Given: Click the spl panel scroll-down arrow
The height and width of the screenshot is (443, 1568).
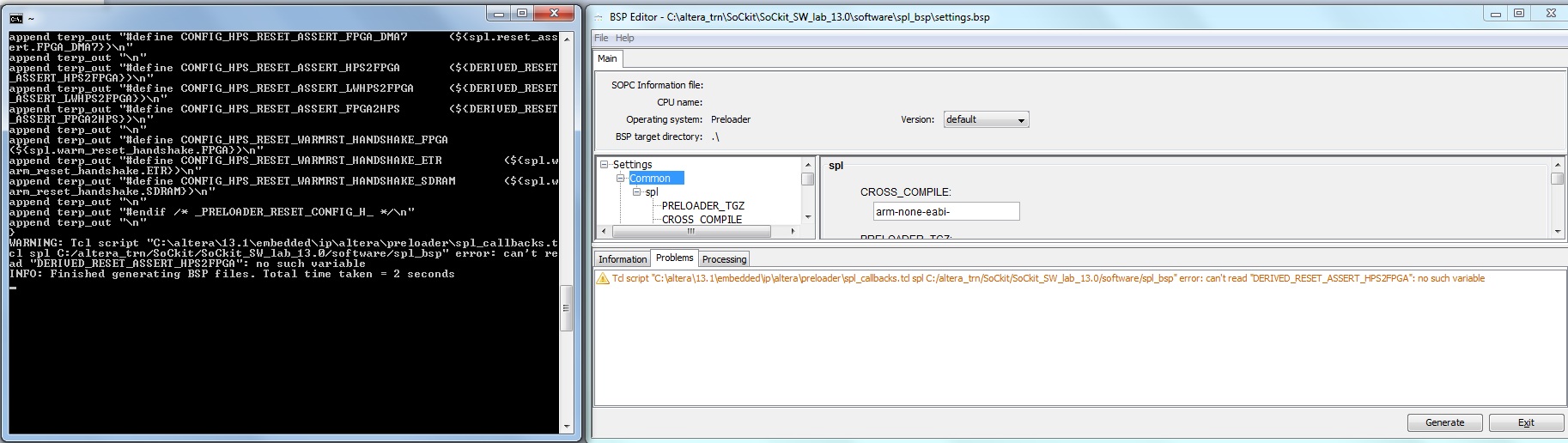Looking at the screenshot, I should point(1557,231).
